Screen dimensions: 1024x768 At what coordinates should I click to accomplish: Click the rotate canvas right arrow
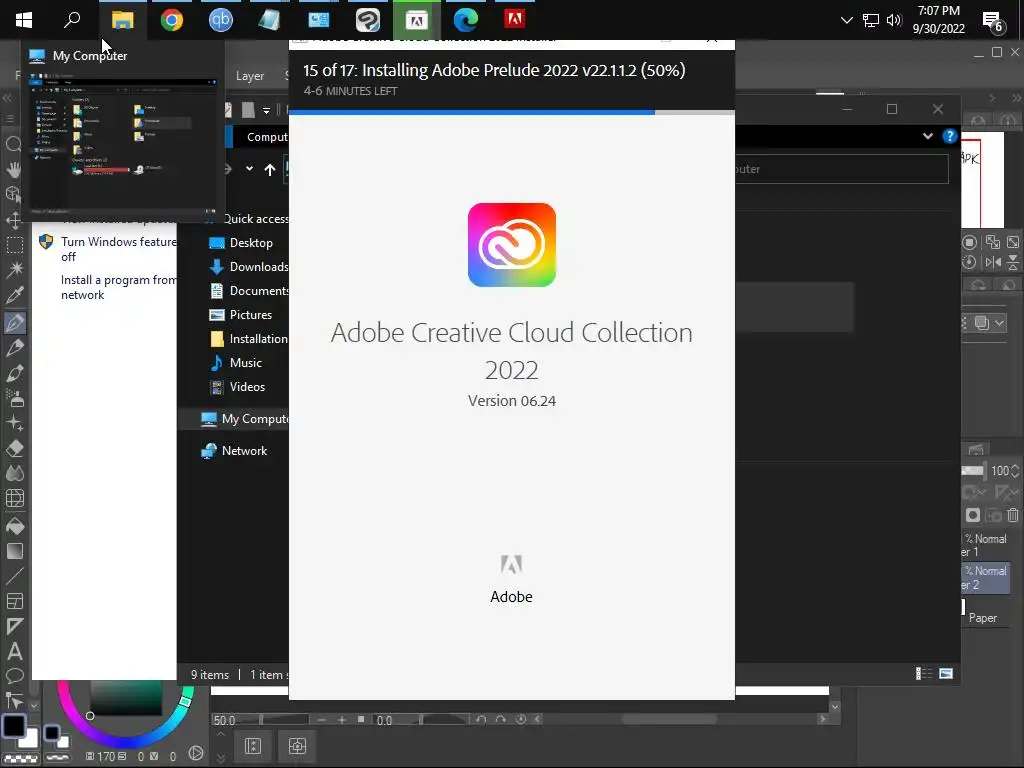[x=501, y=720]
